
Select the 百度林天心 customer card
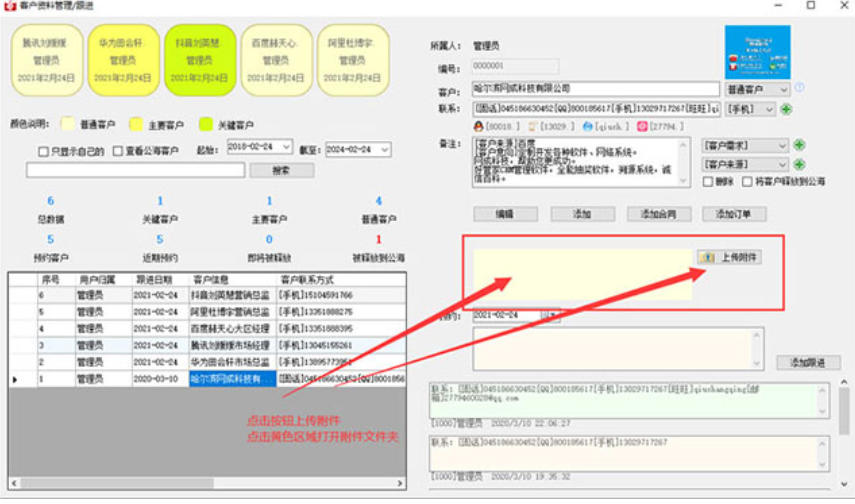click(x=276, y=60)
